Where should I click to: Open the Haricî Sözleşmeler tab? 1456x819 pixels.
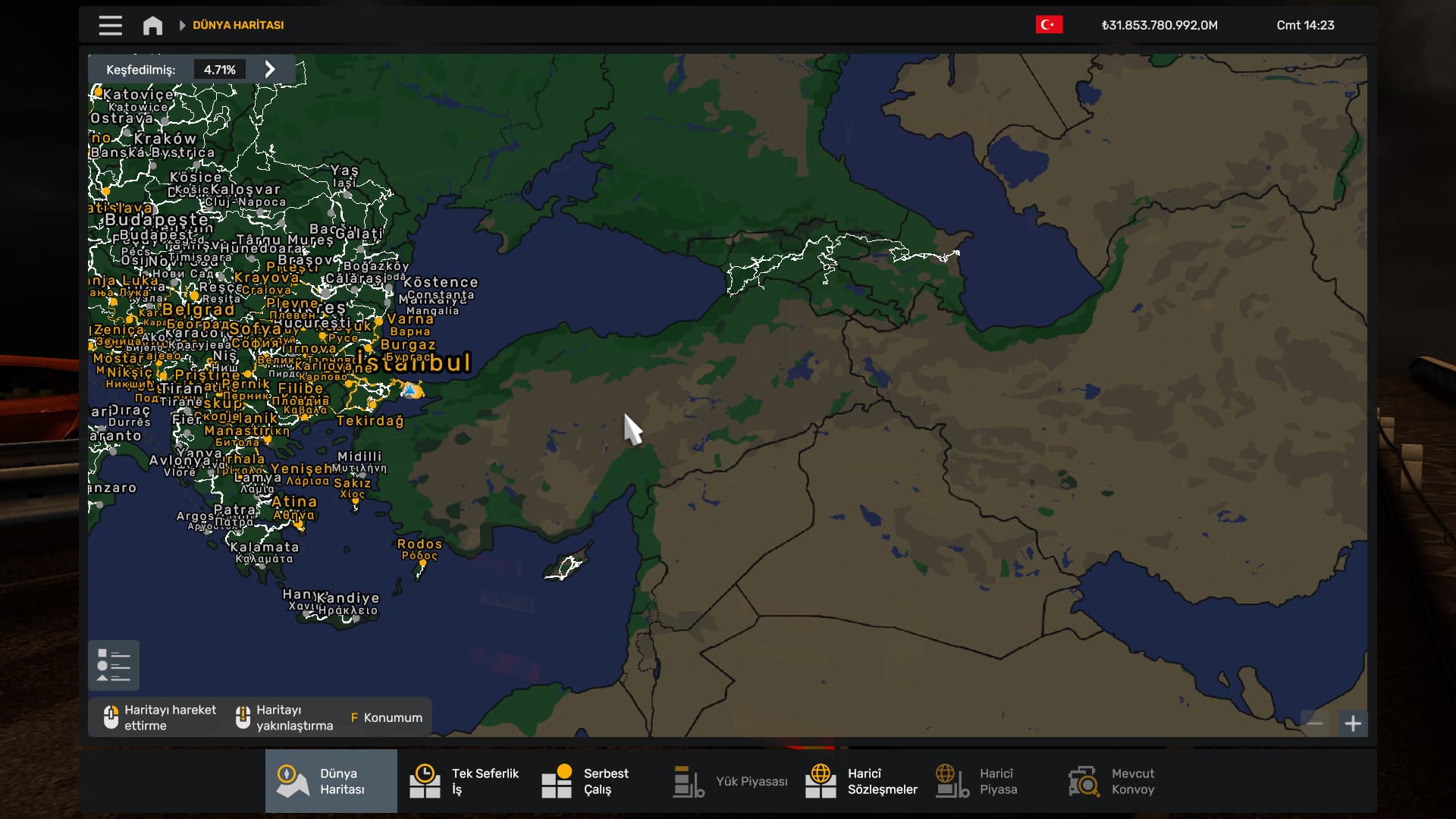point(861,781)
